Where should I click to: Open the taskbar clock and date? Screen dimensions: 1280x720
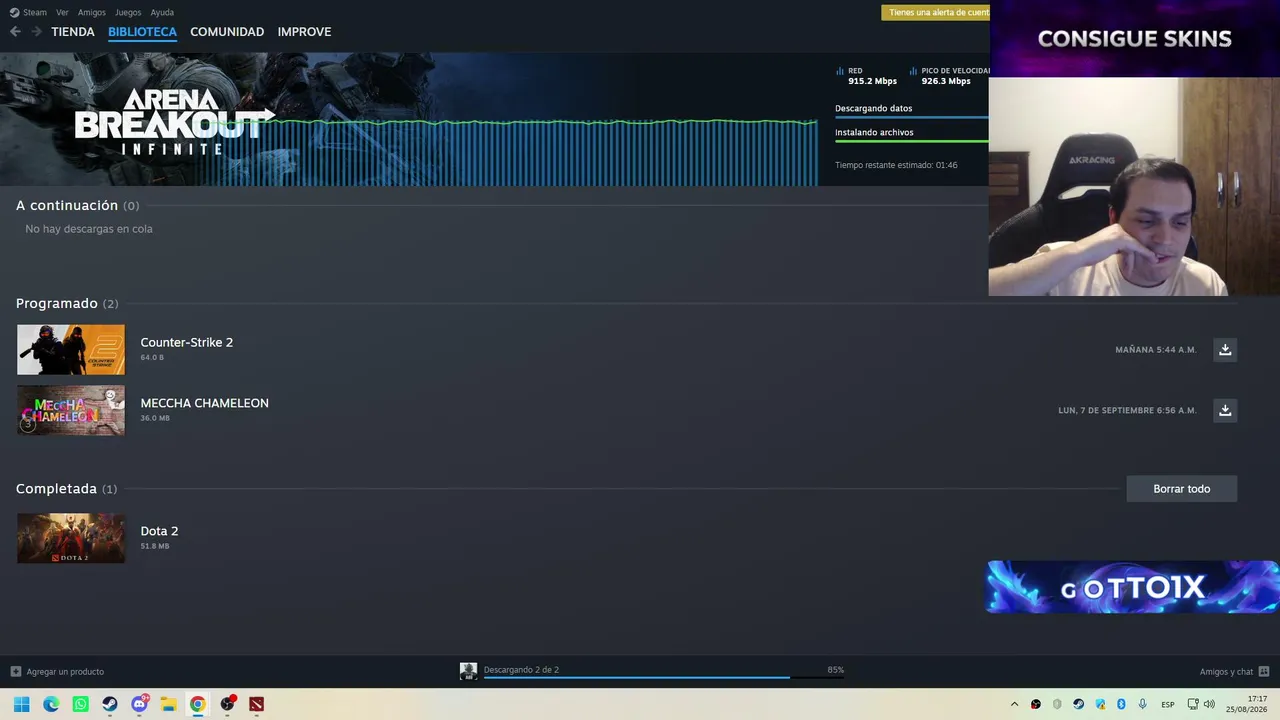(x=1248, y=704)
